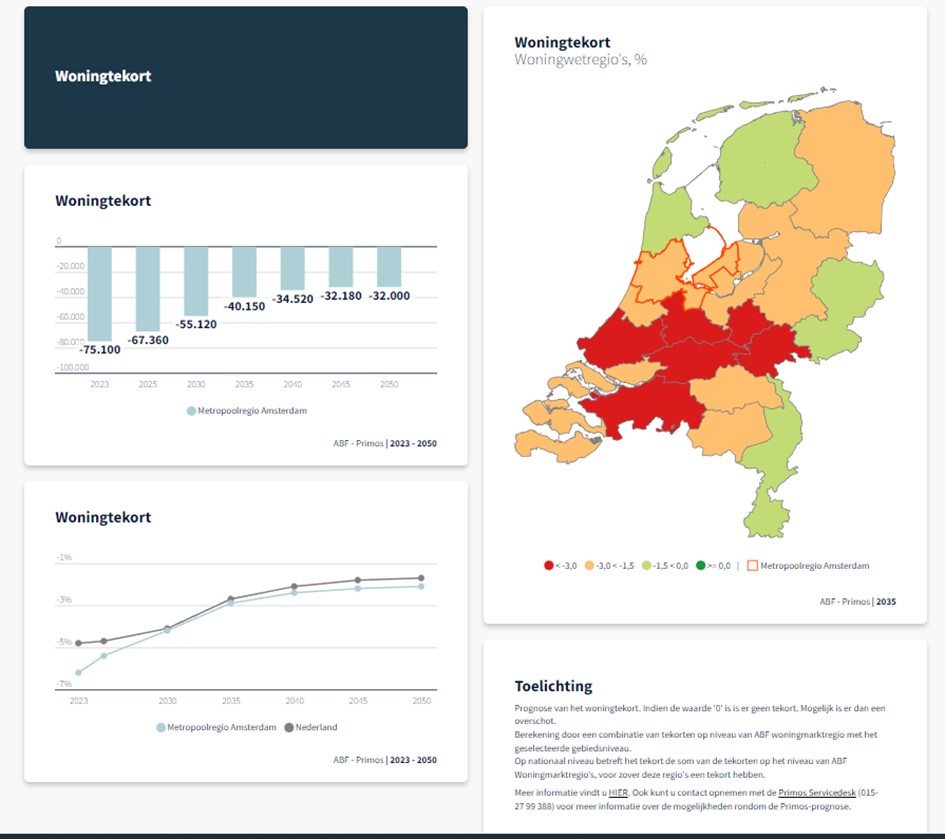Select the 2050 bar showing -32.000

tap(389, 267)
